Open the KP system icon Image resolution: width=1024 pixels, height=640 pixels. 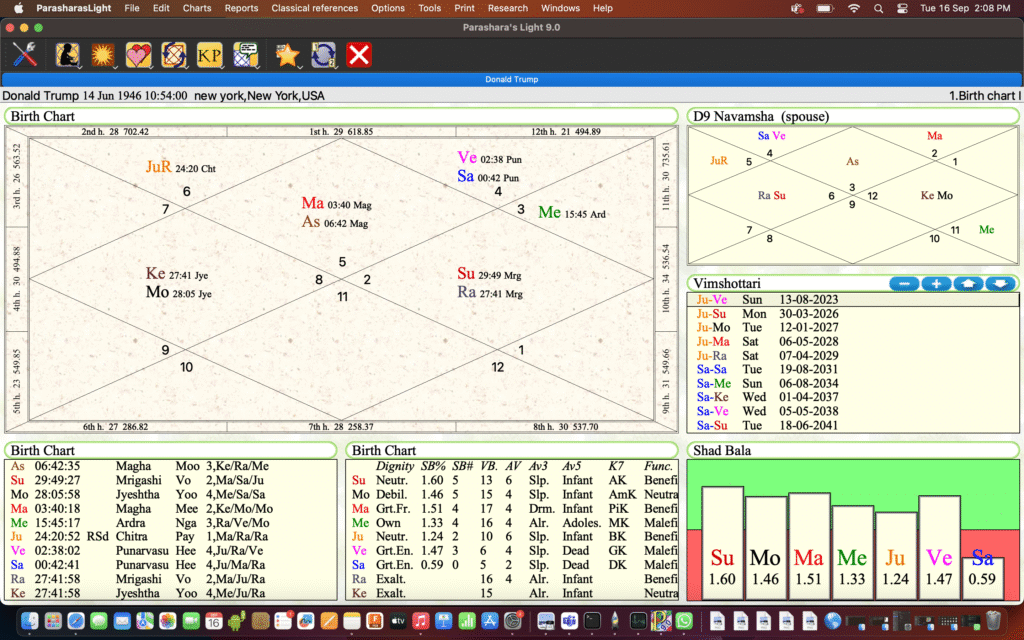point(209,55)
